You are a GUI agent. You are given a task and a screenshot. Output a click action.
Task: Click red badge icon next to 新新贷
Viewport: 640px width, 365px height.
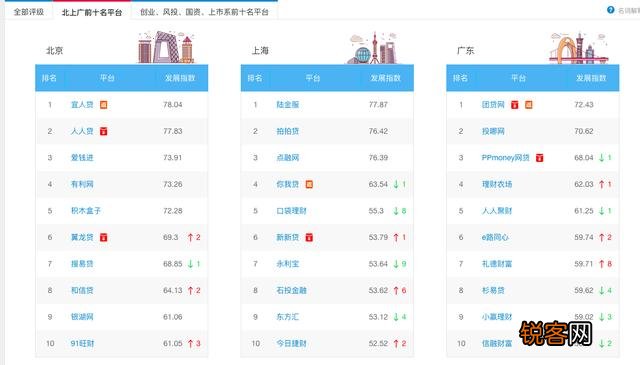[309, 238]
